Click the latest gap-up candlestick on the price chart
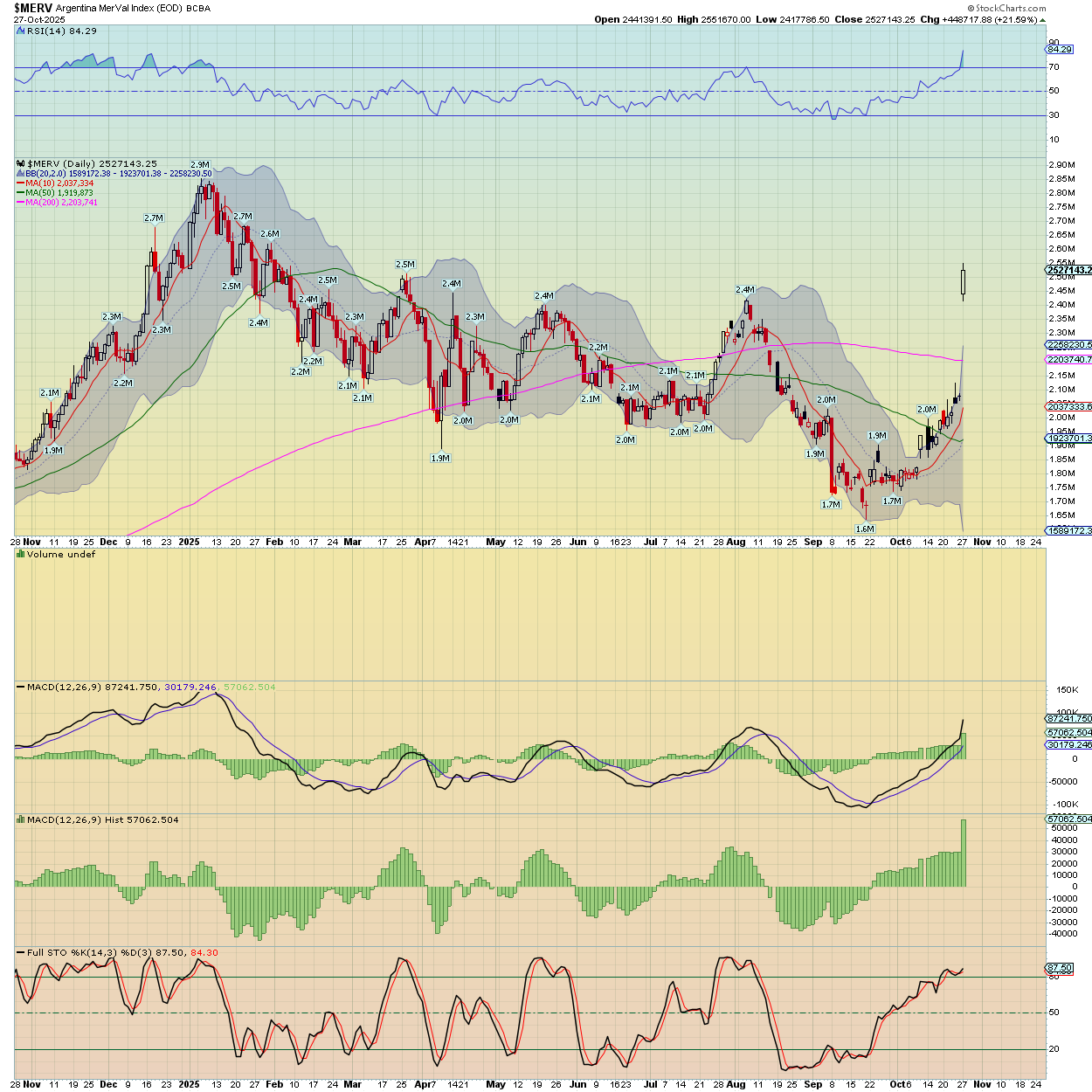Screen dimensions: 1092x1092 click(x=963, y=281)
